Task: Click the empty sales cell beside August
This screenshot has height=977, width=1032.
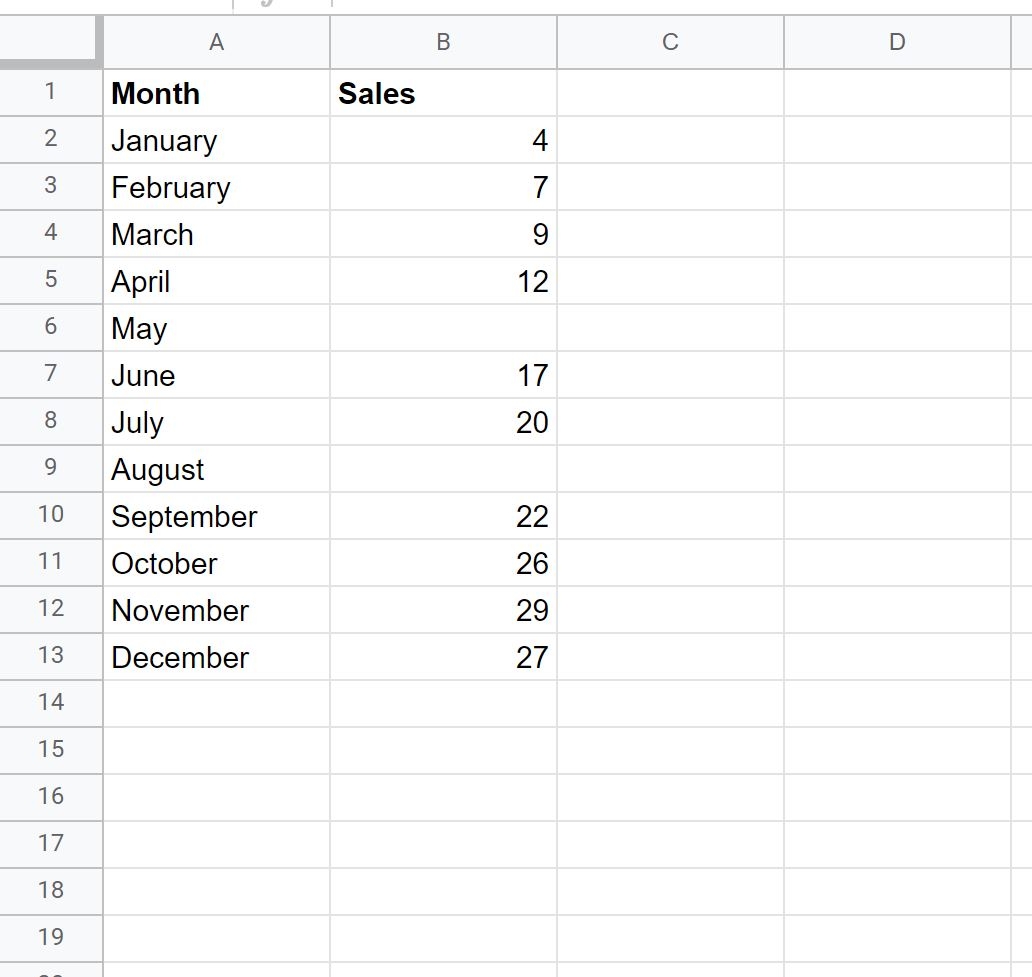Action: [x=442, y=469]
